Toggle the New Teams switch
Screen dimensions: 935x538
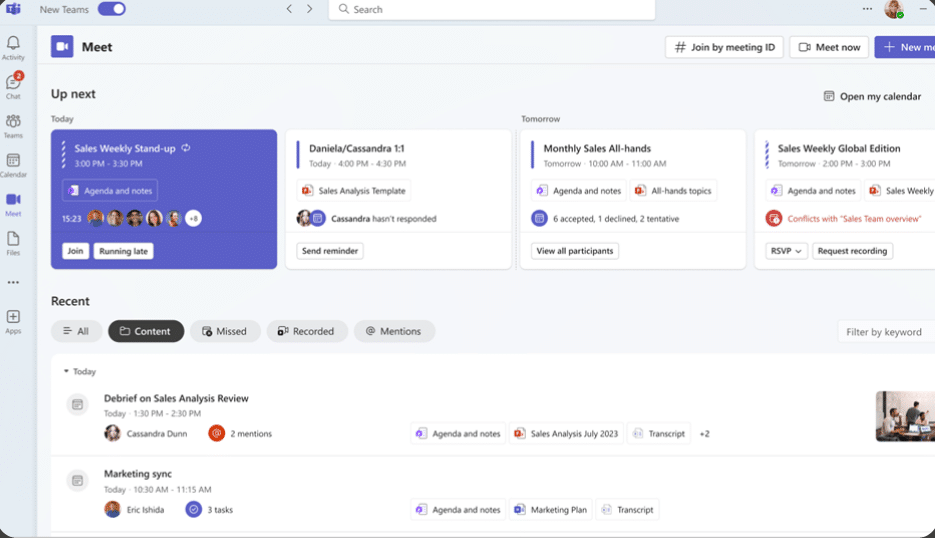click(x=112, y=9)
